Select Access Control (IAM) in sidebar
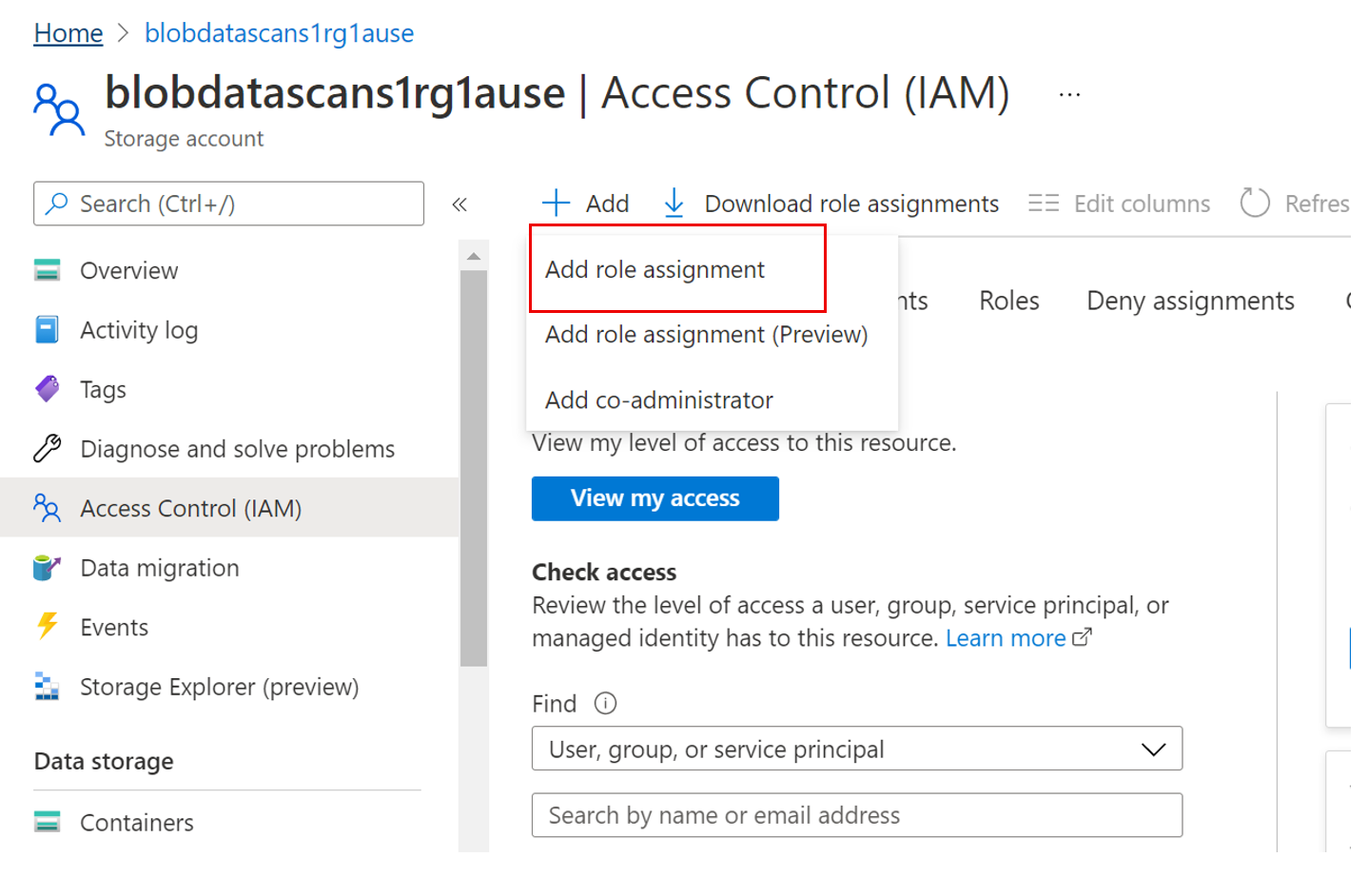 190,509
